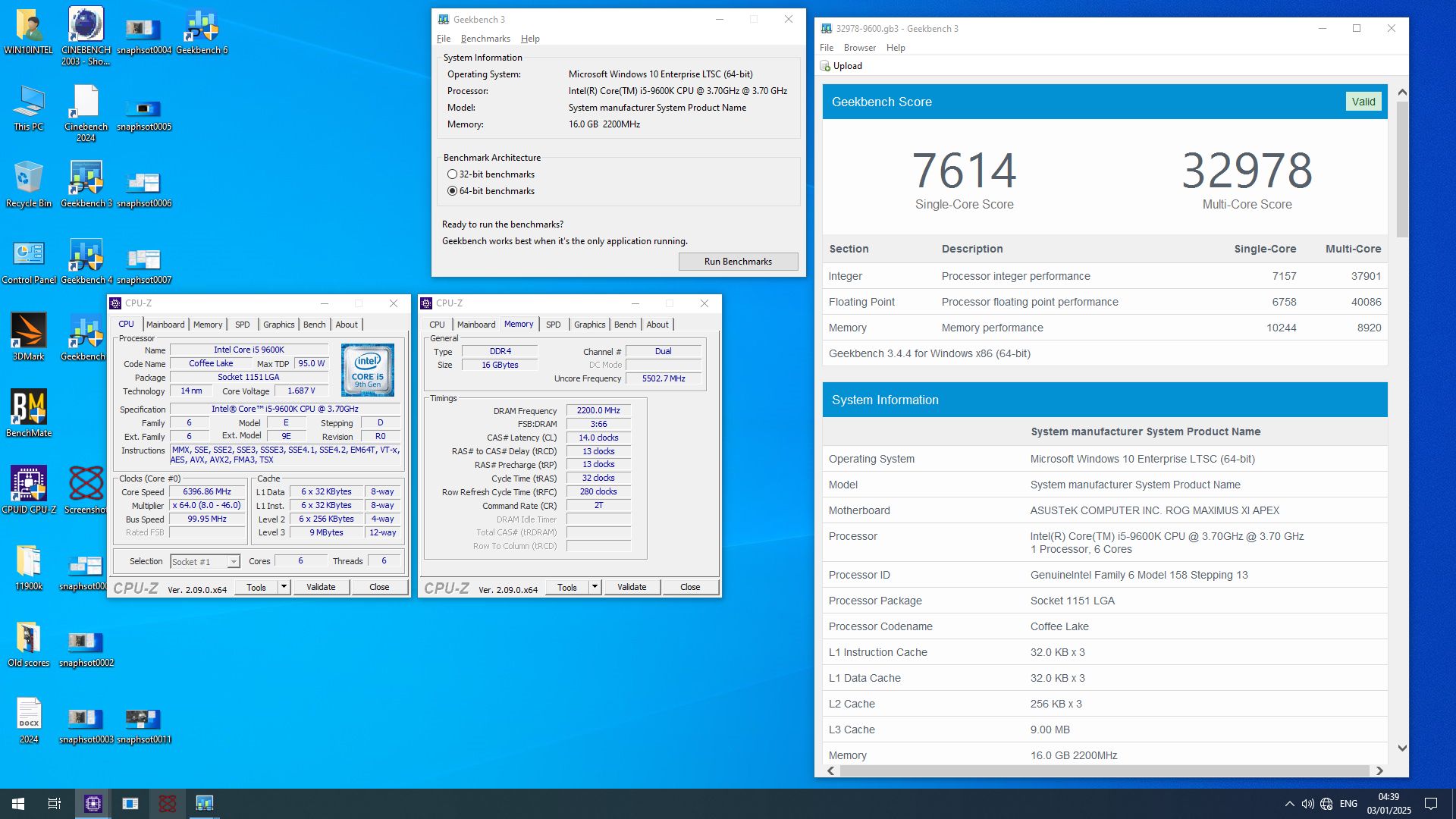This screenshot has width=1456, height=819.
Task: Open the 11900k folder icon
Action: [x=29, y=567]
